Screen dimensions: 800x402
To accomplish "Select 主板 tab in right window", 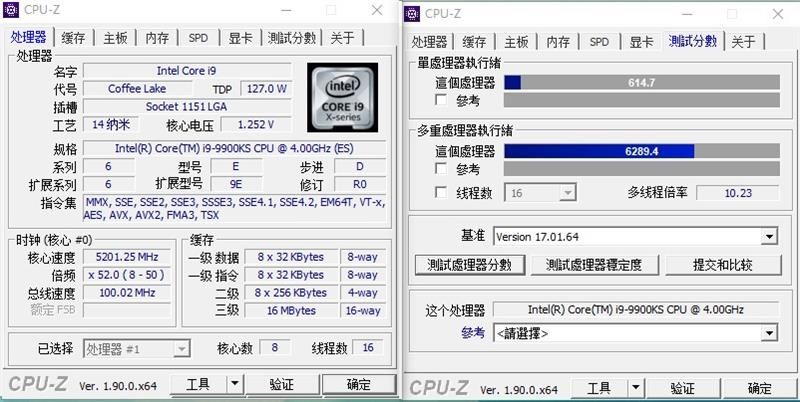I will coord(516,42).
